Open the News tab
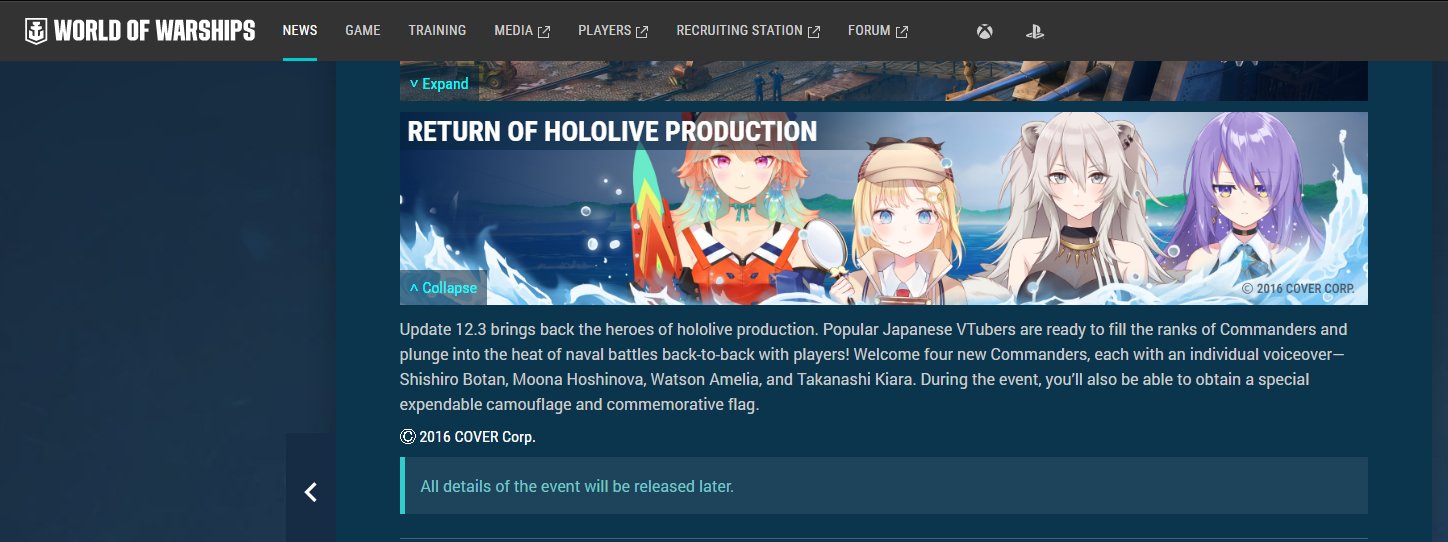This screenshot has width=1448, height=542. click(300, 30)
